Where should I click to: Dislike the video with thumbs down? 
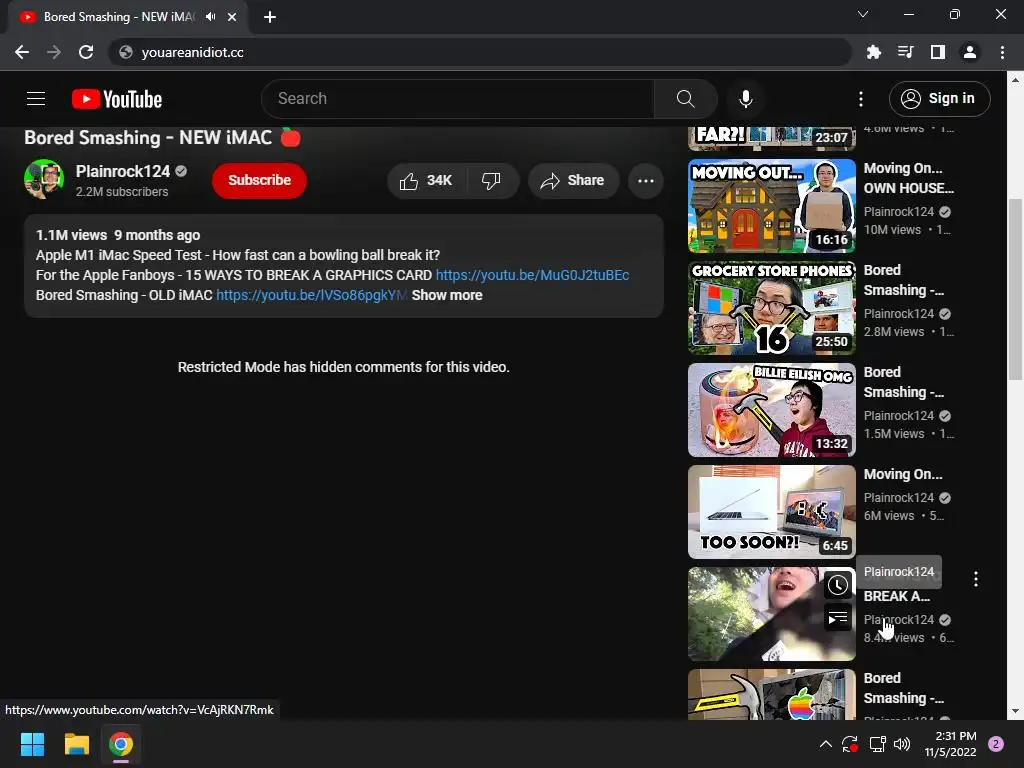pyautogui.click(x=492, y=181)
